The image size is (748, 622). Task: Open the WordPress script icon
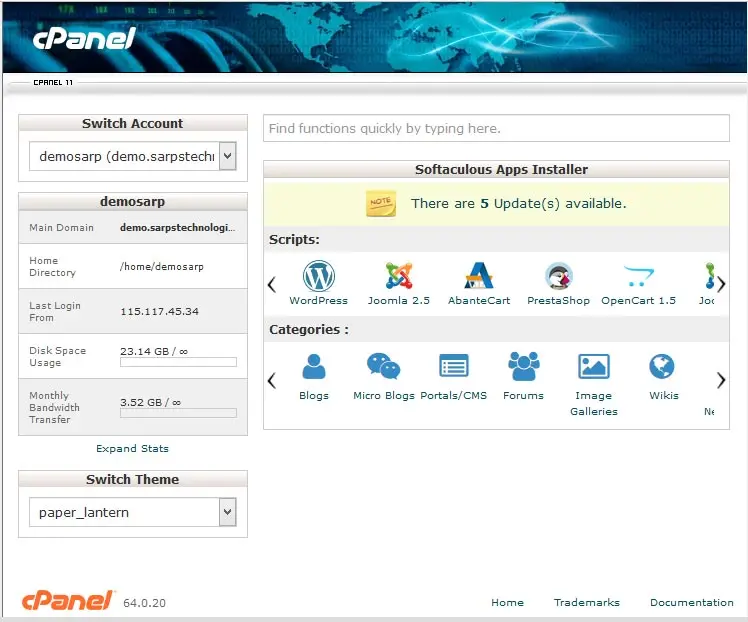tap(318, 277)
